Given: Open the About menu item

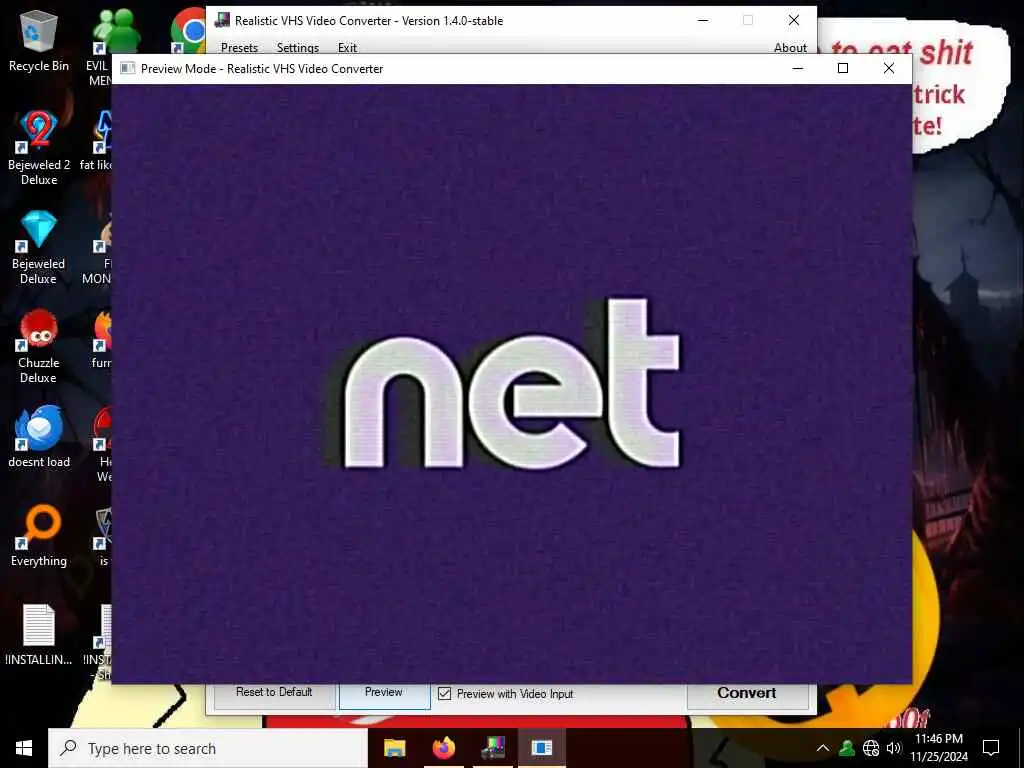Looking at the screenshot, I should pos(790,48).
